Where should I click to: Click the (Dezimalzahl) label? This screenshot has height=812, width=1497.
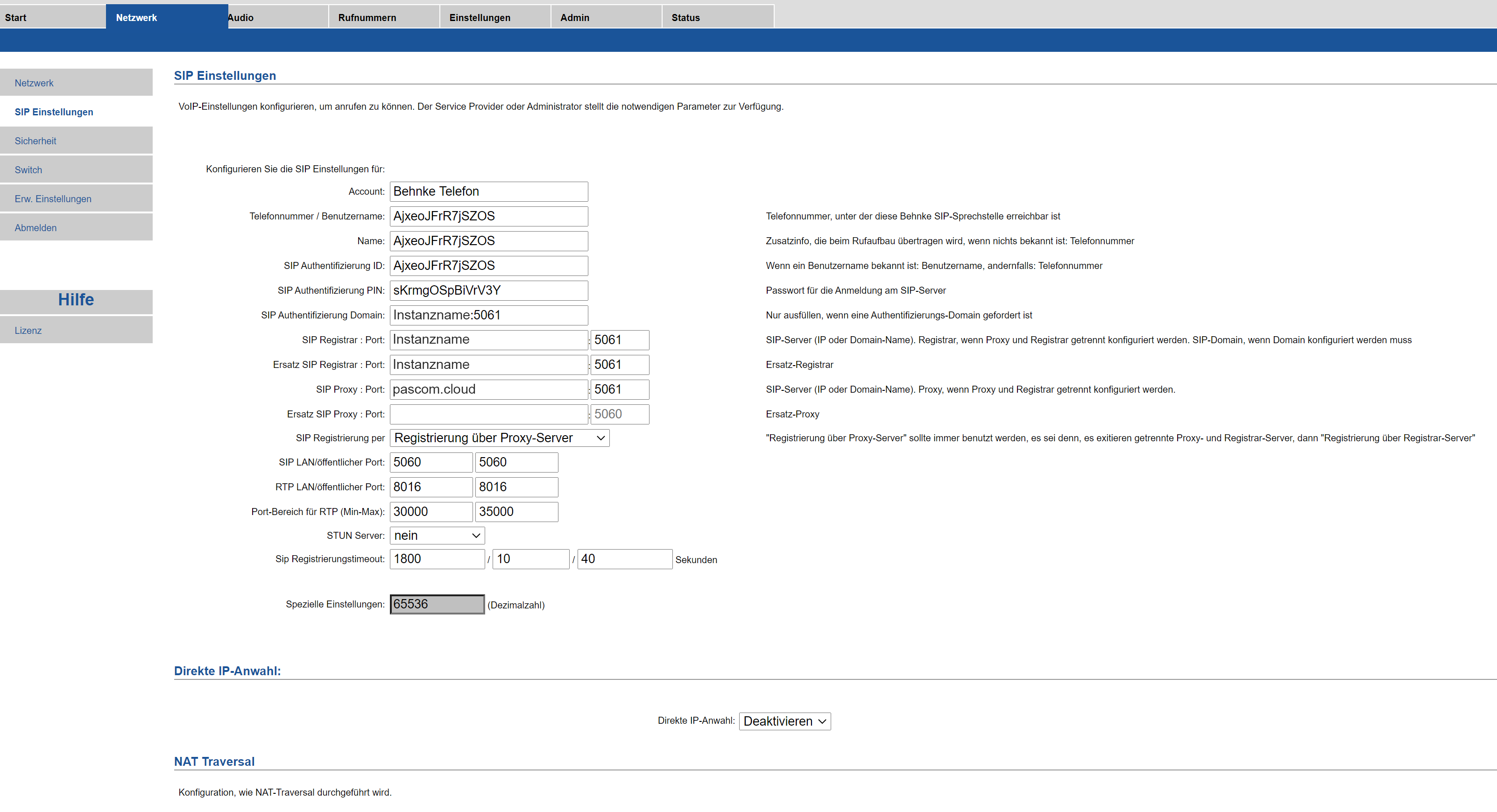516,605
